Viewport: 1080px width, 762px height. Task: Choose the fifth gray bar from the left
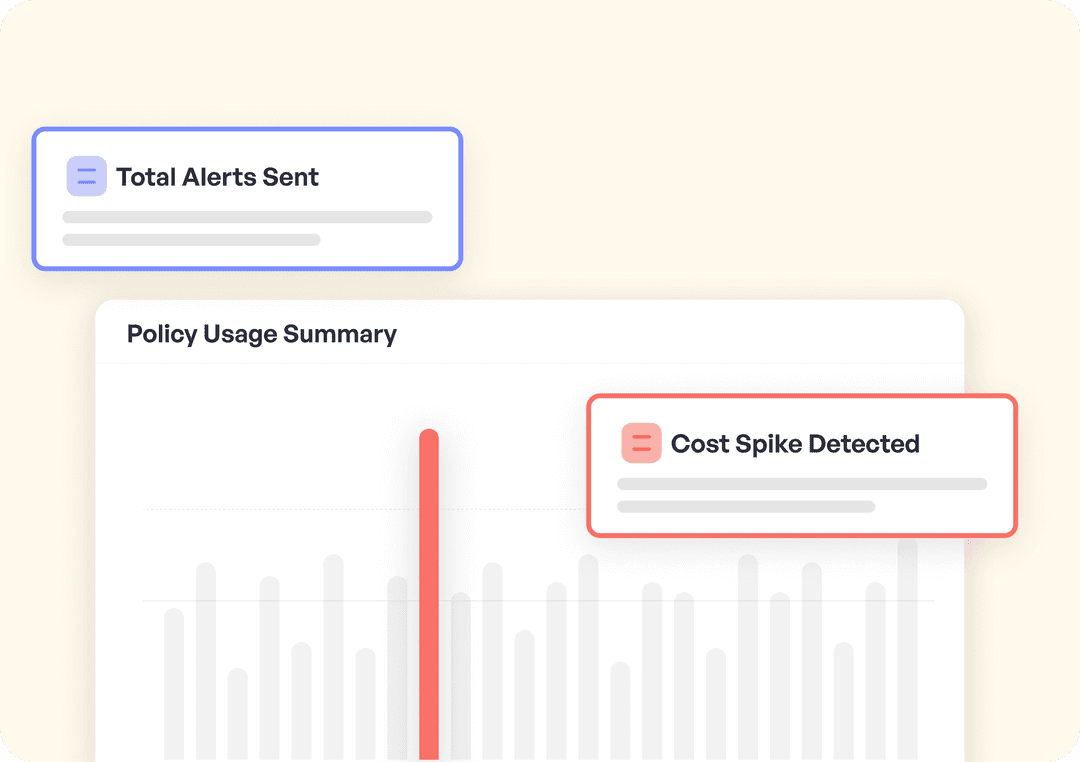pos(302,701)
